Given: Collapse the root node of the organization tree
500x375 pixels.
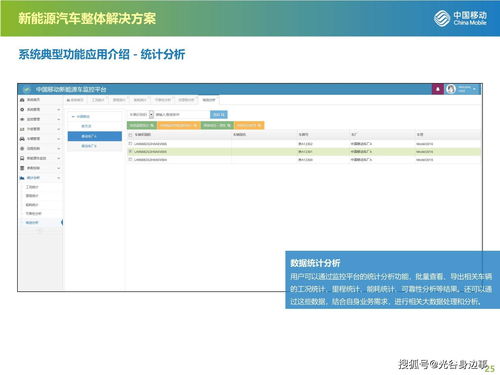Looking at the screenshot, I should pyautogui.click(x=73, y=116).
